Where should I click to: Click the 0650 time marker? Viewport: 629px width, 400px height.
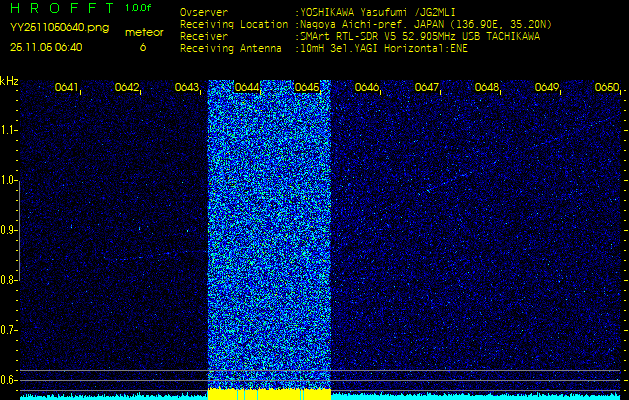607,87
